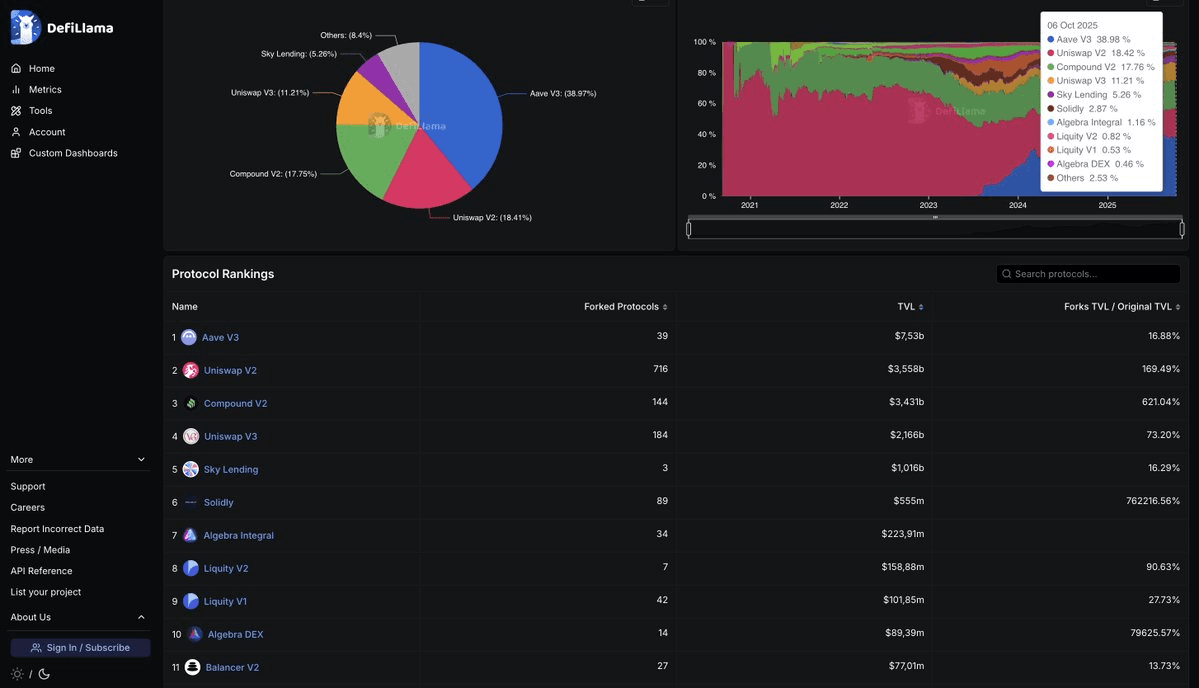The height and width of the screenshot is (688, 1199).
Task: Switch to light mode sun icon
Action: tap(16, 674)
